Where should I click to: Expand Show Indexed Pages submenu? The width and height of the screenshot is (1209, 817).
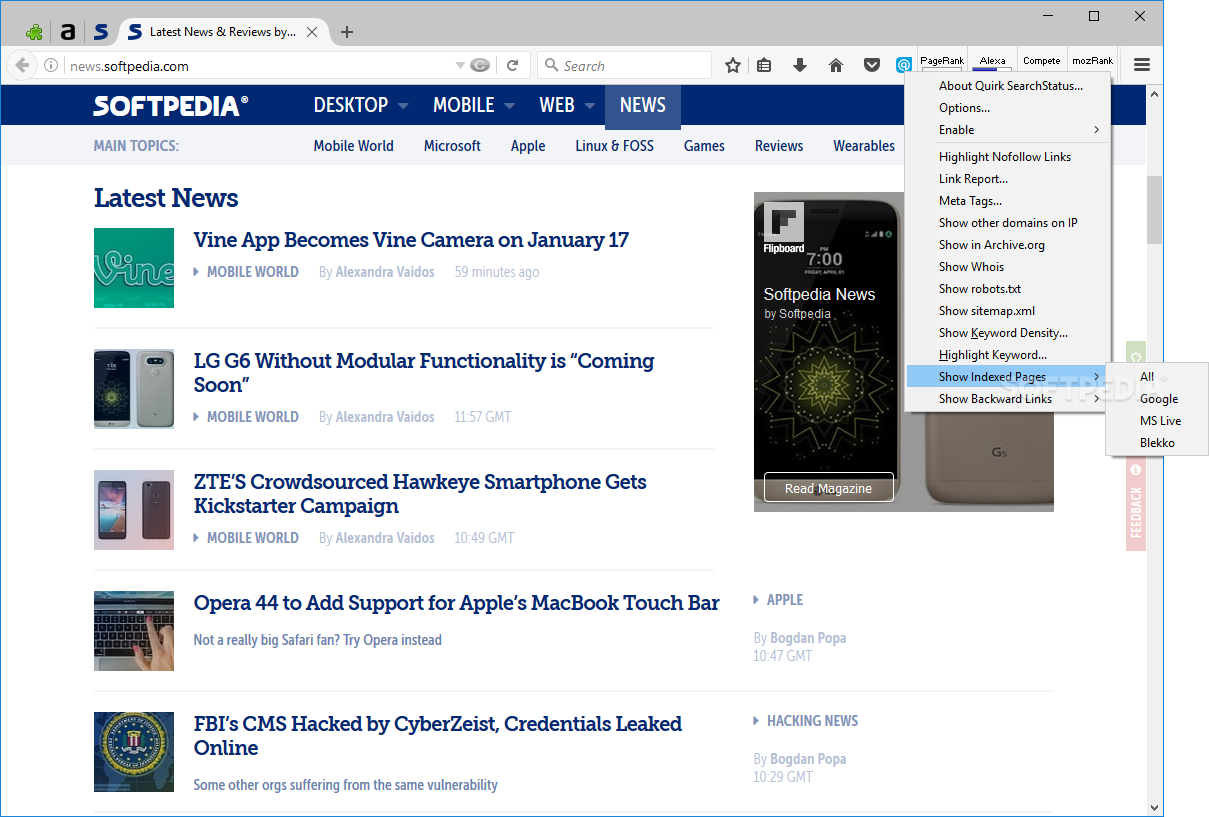point(1008,377)
